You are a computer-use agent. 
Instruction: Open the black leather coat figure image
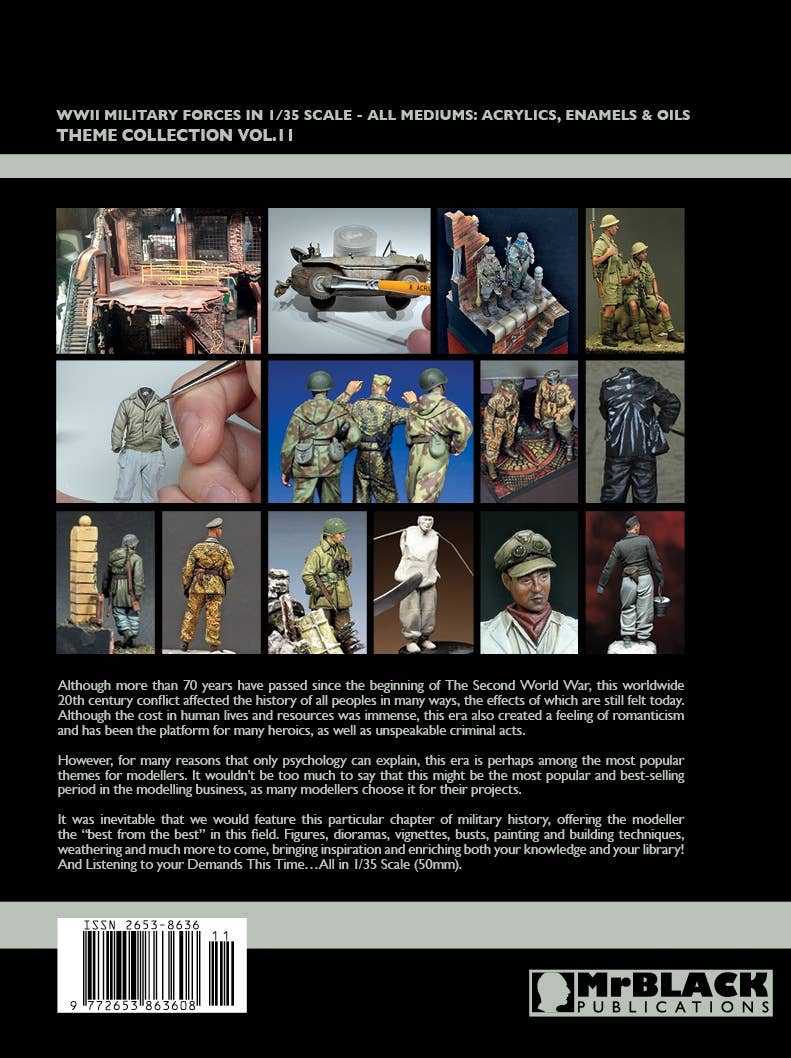pos(634,431)
